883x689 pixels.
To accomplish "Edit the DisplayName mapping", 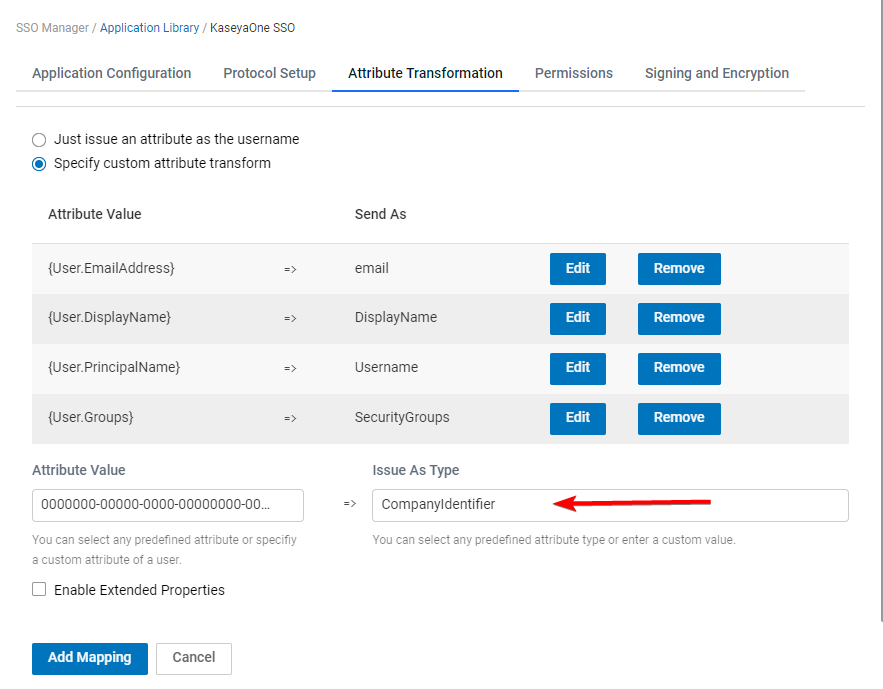I will point(578,318).
